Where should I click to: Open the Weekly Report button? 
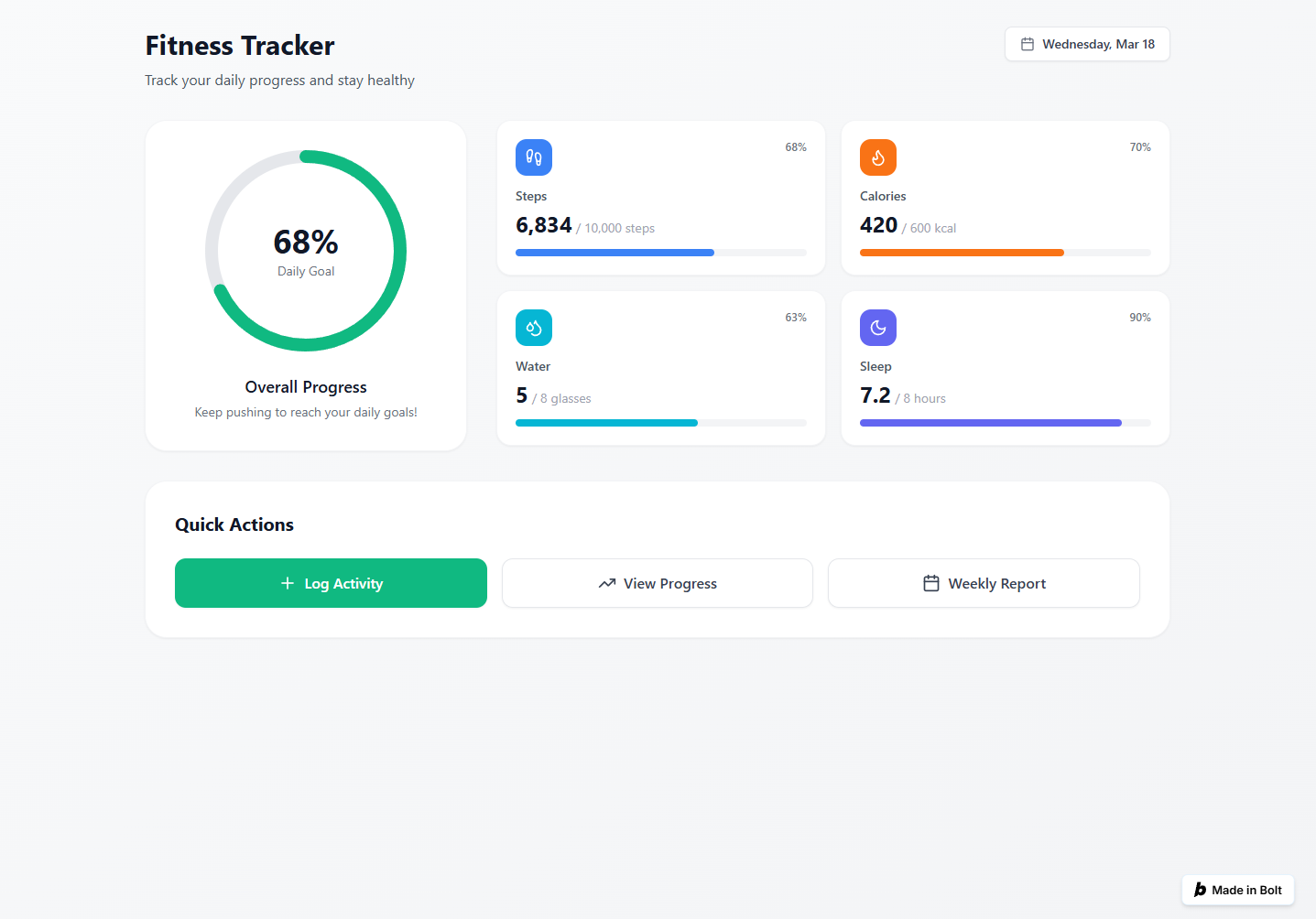(x=984, y=583)
